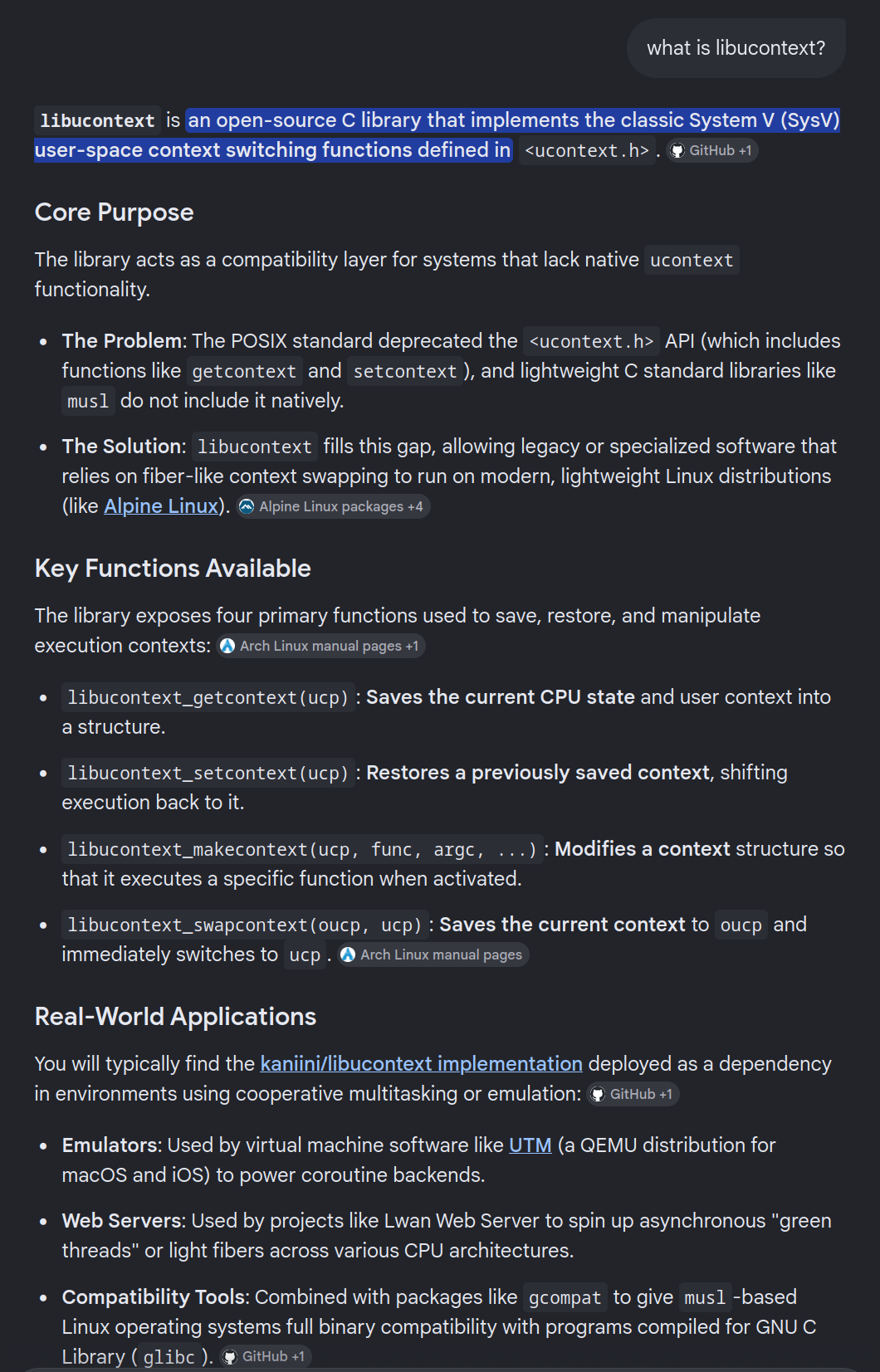Click the gcompat code term
Viewport: 880px width, 1372px height.
coord(565,1297)
